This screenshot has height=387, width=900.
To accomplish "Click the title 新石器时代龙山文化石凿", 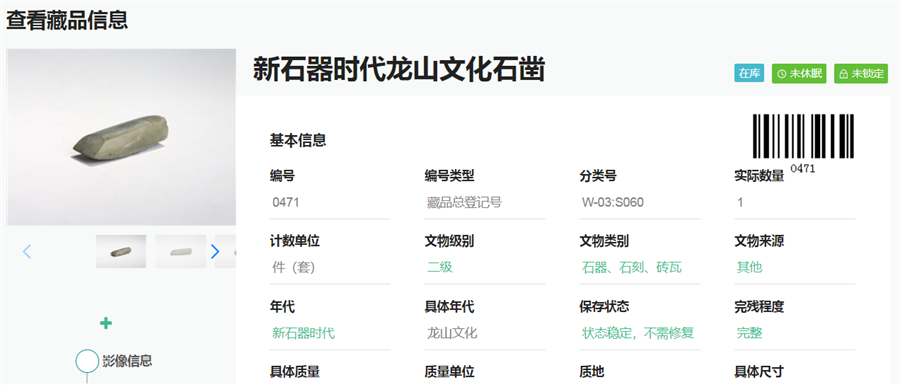I will (x=399, y=70).
